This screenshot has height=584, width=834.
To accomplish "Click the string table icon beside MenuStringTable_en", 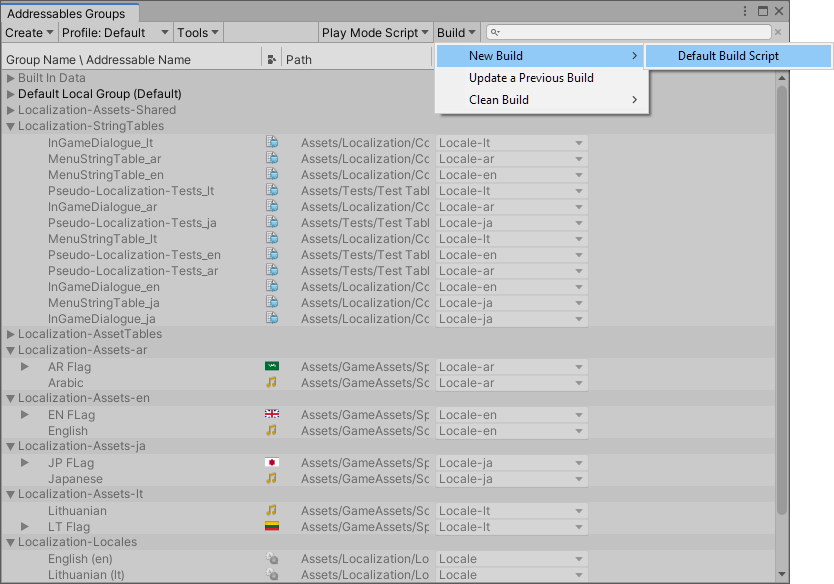I will pos(272,174).
